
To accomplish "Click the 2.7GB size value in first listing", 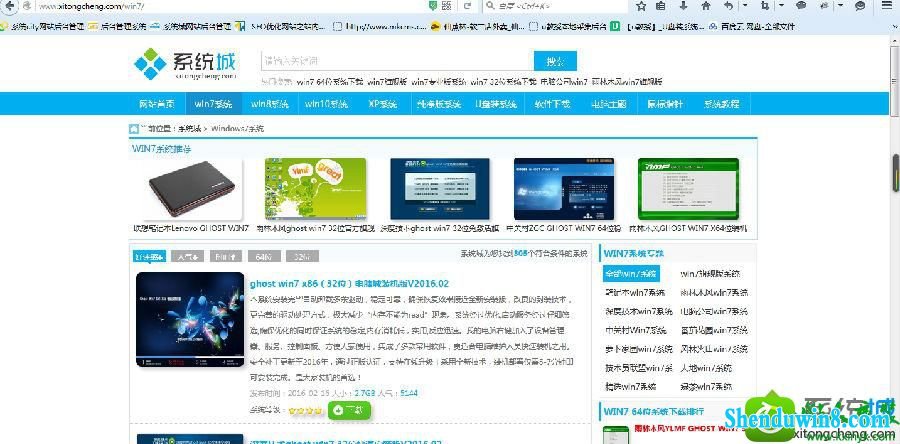I will [364, 393].
